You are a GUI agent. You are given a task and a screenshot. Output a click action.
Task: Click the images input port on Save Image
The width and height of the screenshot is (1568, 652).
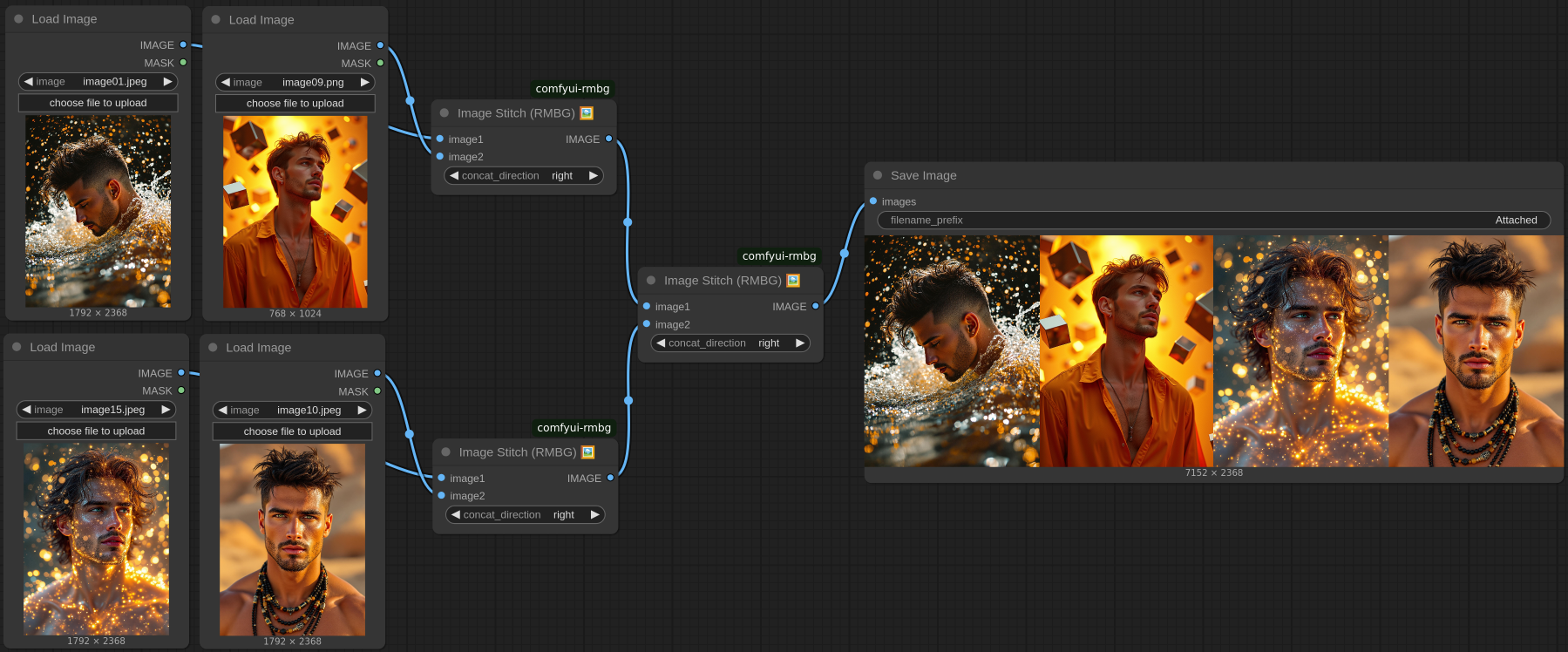coord(873,201)
